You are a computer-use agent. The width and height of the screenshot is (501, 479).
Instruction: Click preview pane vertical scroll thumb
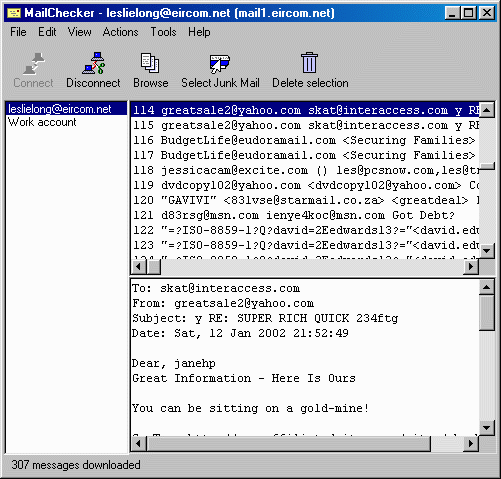487,313
